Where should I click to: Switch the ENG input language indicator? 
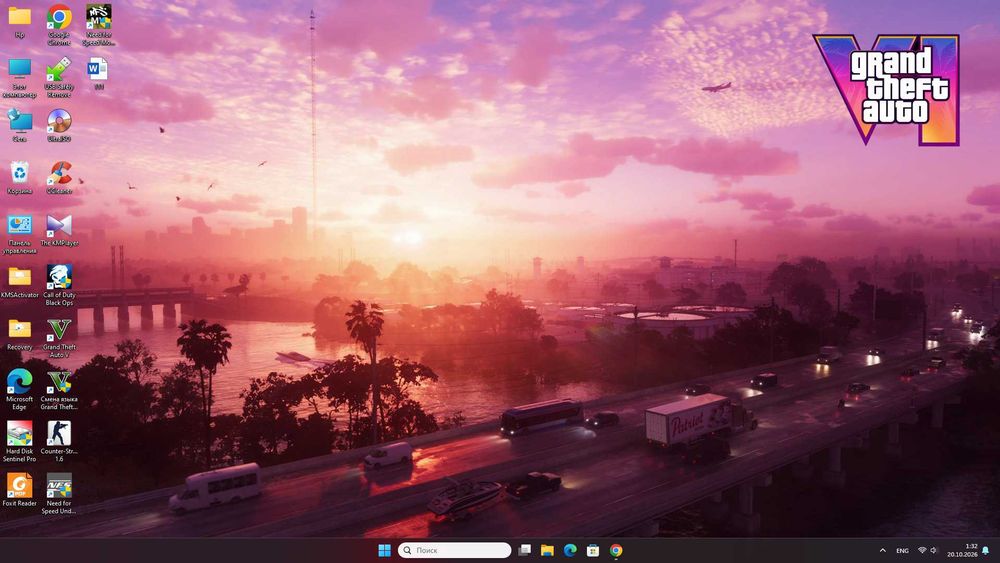(x=902, y=550)
